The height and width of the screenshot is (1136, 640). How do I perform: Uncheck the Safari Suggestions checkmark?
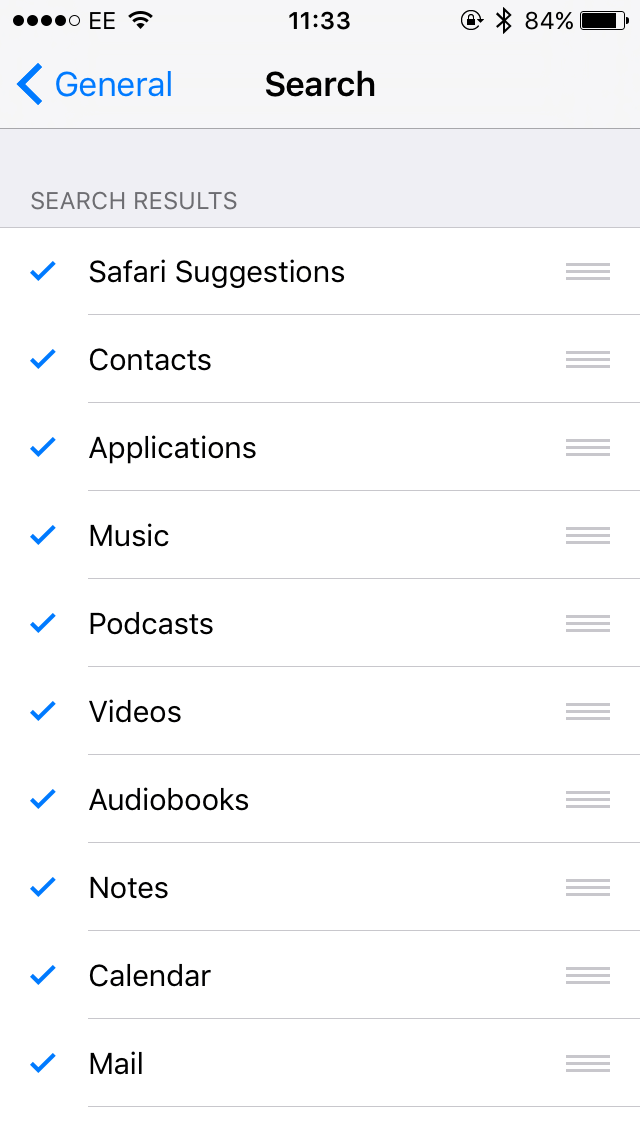(43, 271)
